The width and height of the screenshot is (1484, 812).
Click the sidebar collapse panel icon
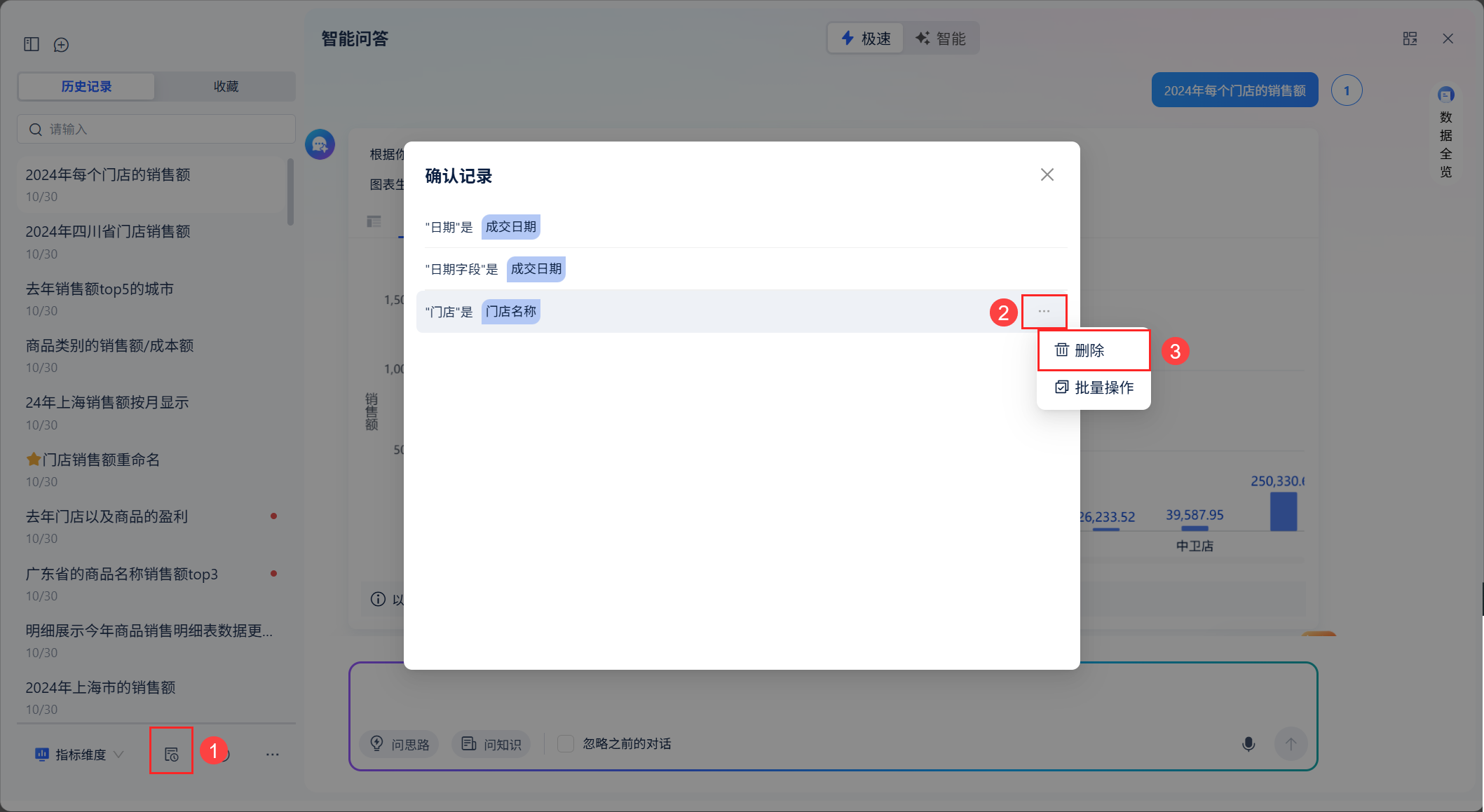(32, 44)
